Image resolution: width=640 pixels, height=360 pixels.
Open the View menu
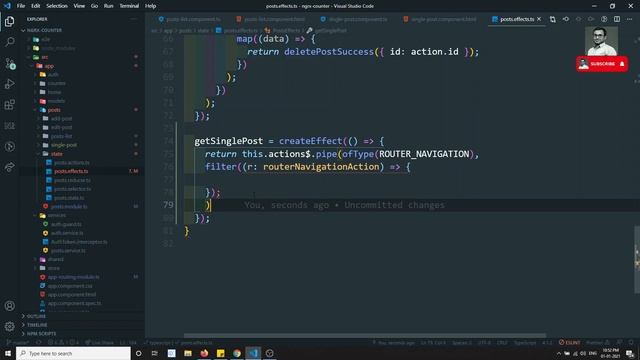(79, 6)
